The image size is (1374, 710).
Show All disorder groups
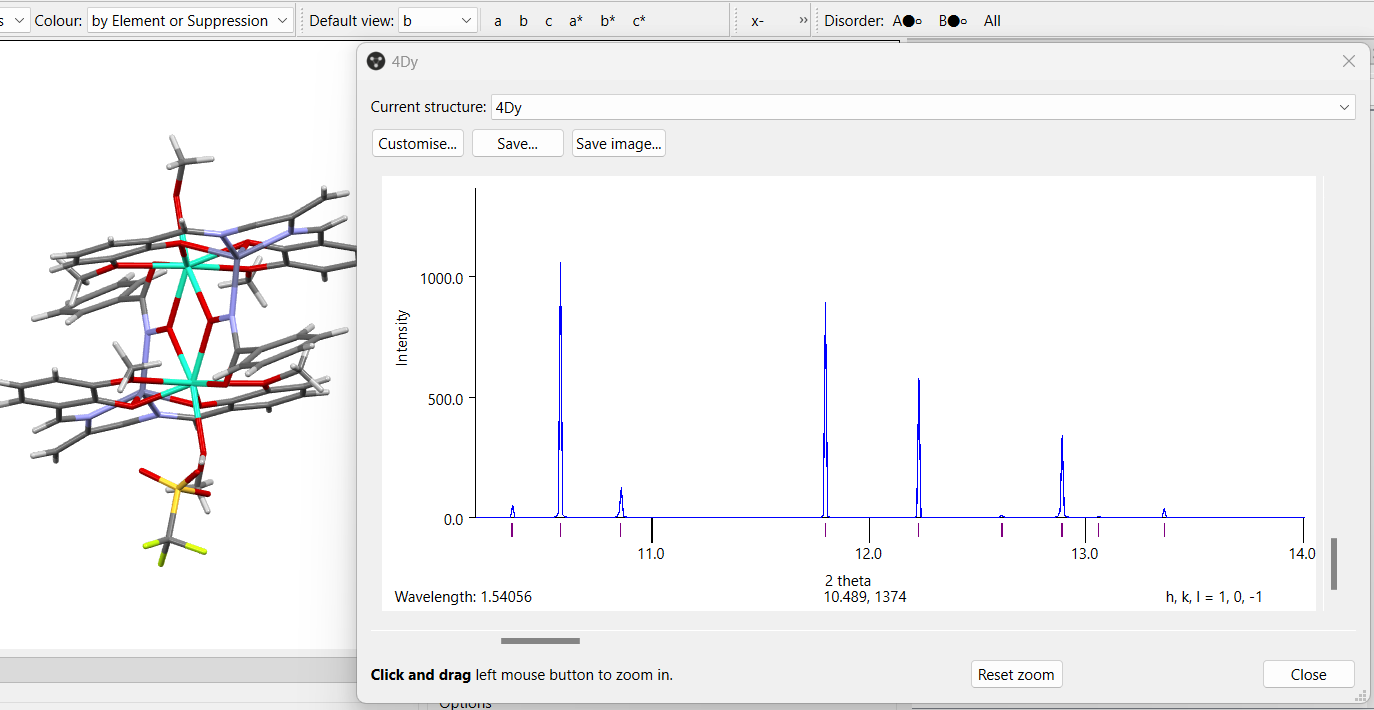992,20
